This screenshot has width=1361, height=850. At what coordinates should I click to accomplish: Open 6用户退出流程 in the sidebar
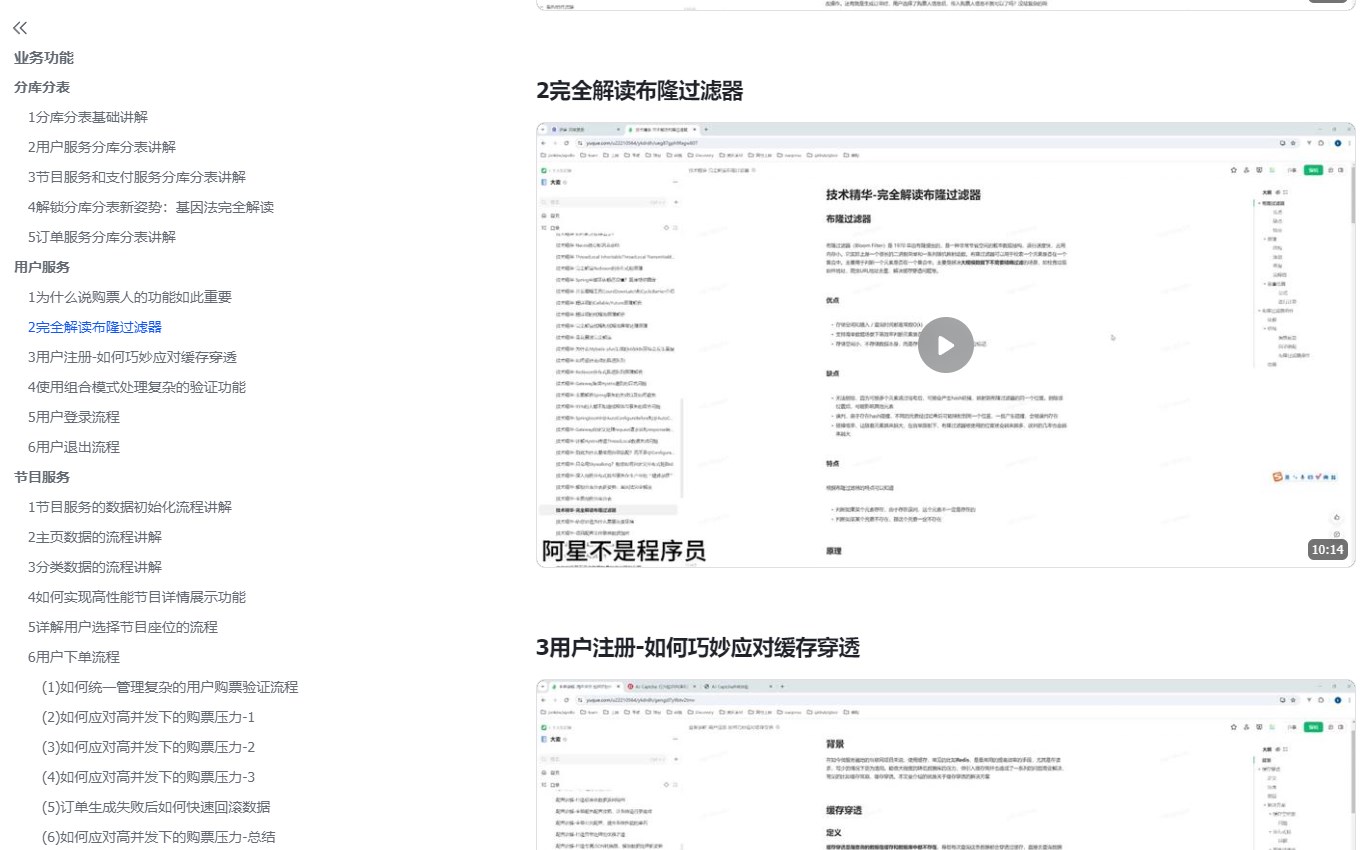click(x=74, y=447)
